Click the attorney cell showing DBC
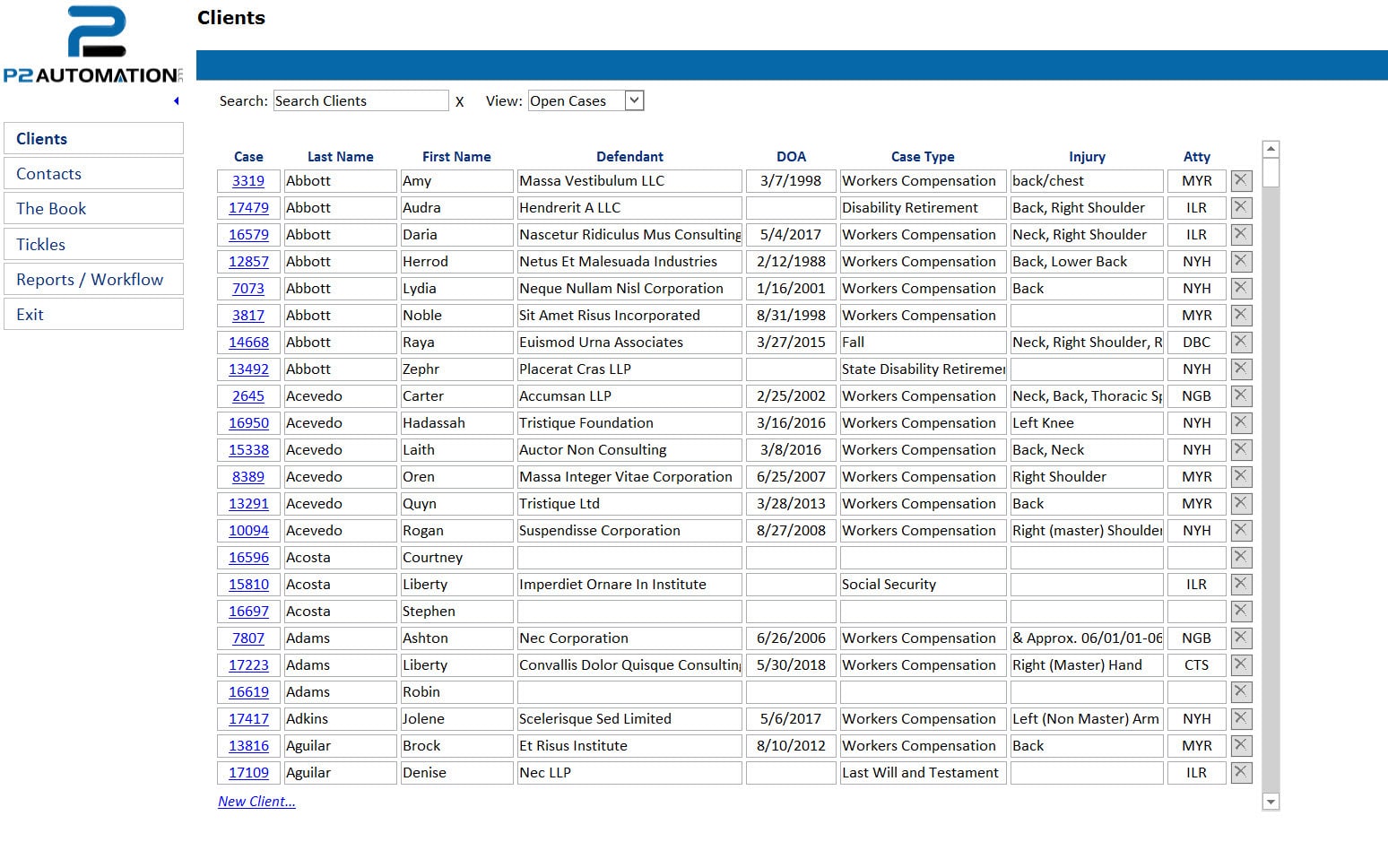 point(1196,342)
